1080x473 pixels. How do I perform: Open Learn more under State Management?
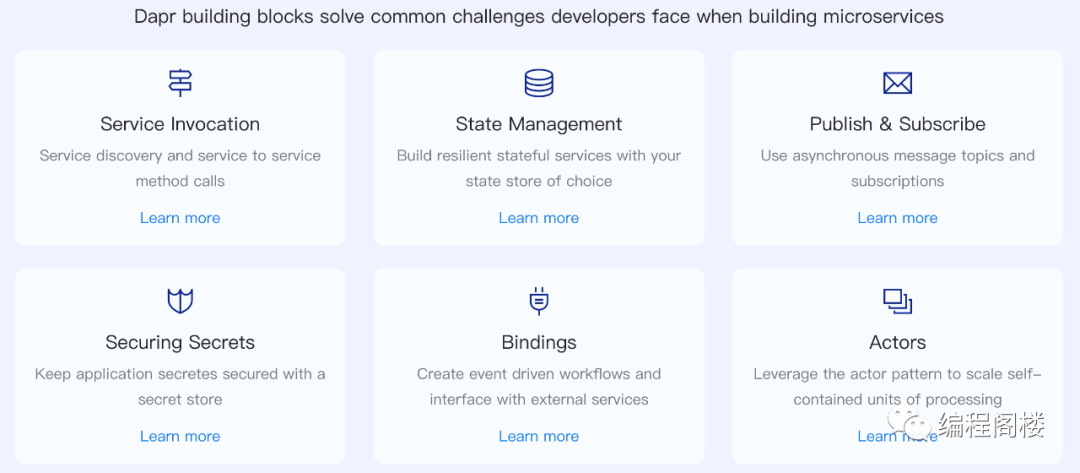coord(539,218)
